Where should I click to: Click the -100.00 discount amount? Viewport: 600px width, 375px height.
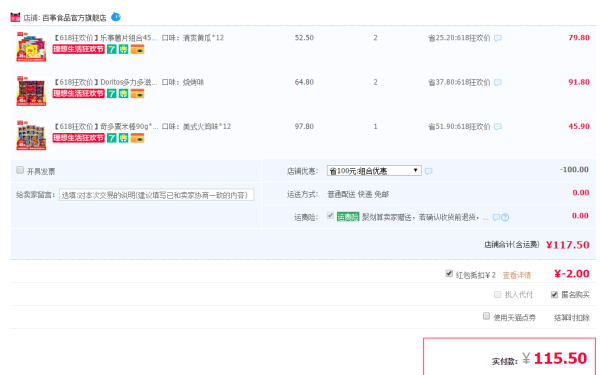tap(574, 170)
